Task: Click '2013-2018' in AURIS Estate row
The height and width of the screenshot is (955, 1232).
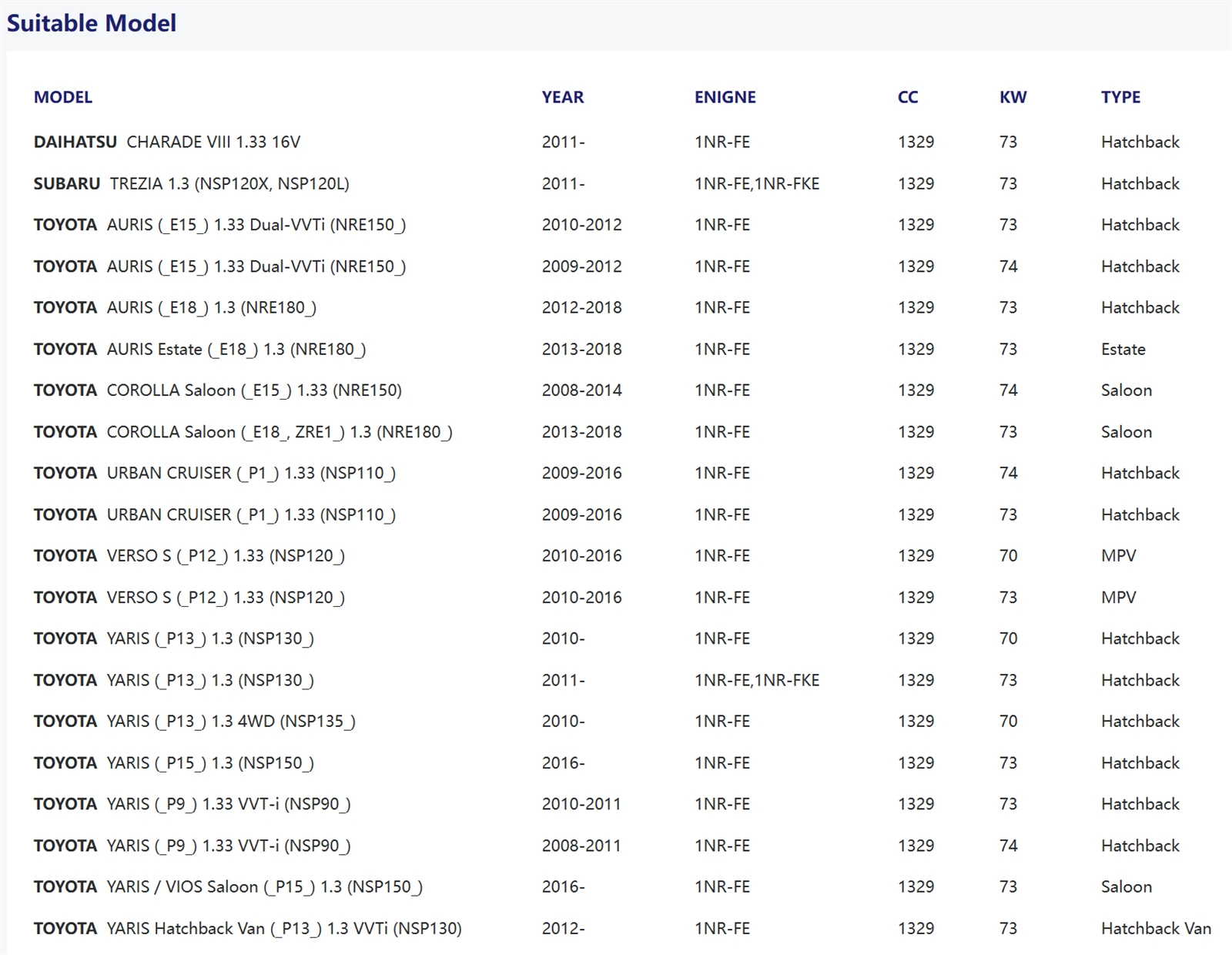Action: (x=582, y=349)
